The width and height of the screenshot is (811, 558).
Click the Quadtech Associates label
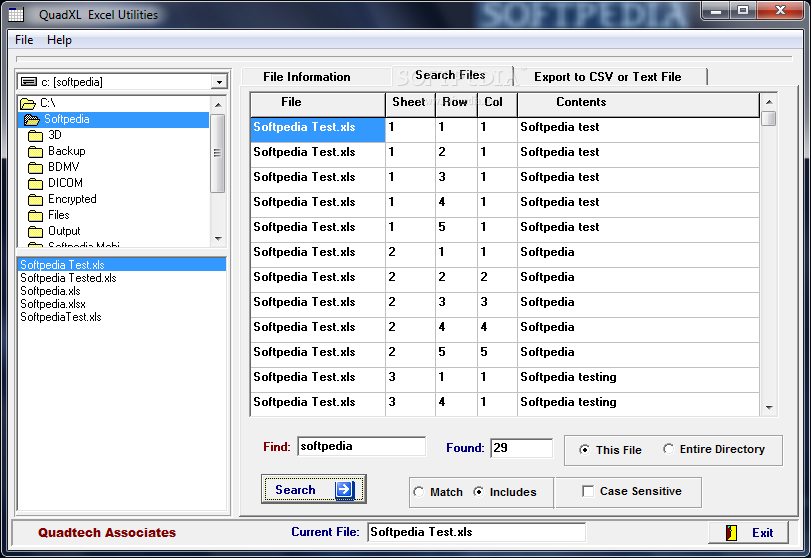107,533
